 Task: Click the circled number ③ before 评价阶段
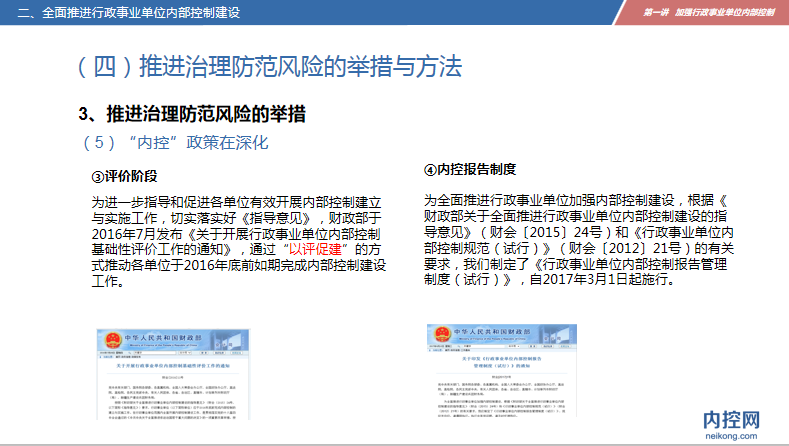(x=97, y=176)
